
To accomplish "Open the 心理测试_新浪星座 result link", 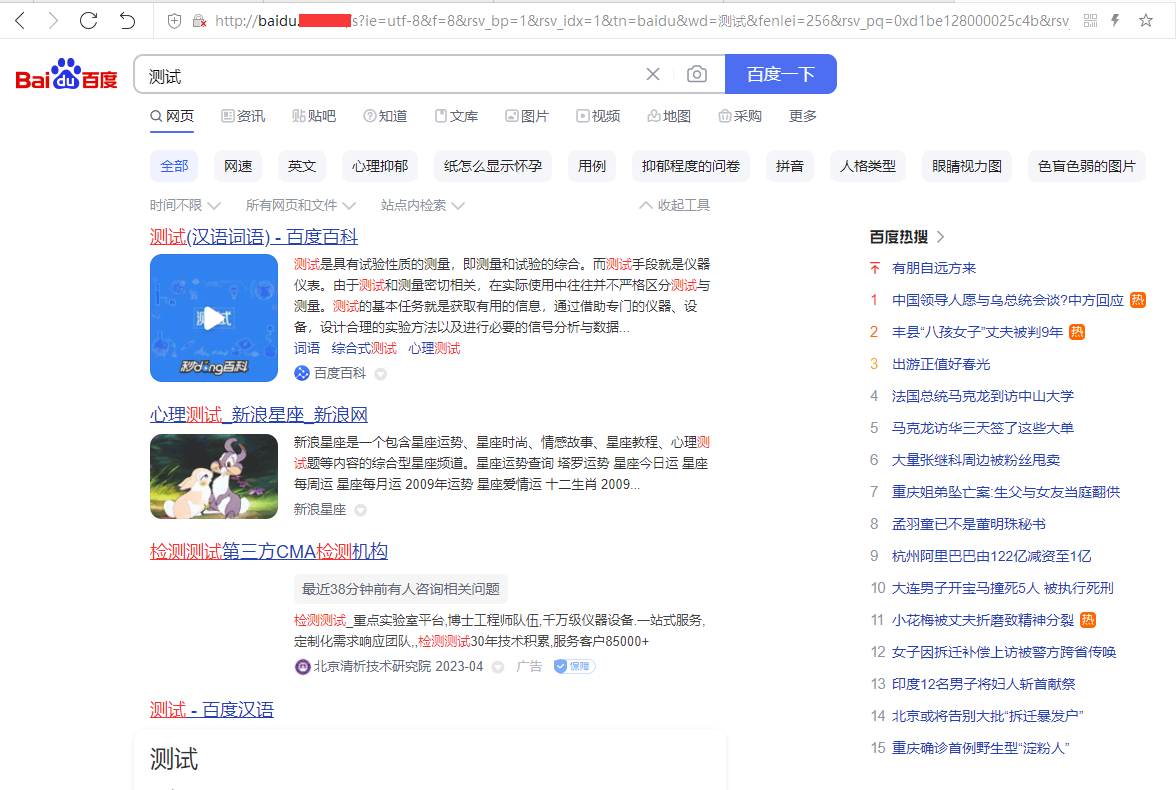I will pos(259,415).
